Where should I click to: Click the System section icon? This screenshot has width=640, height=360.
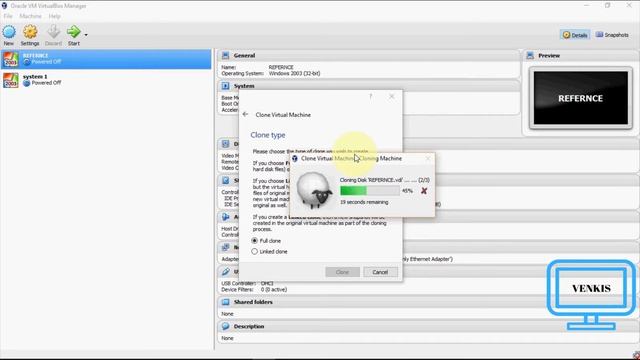click(x=225, y=86)
